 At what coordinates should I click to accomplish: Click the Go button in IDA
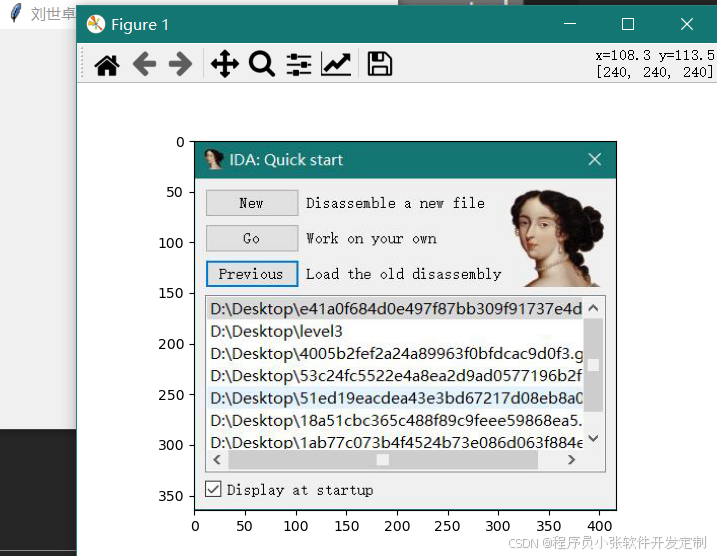click(252, 238)
